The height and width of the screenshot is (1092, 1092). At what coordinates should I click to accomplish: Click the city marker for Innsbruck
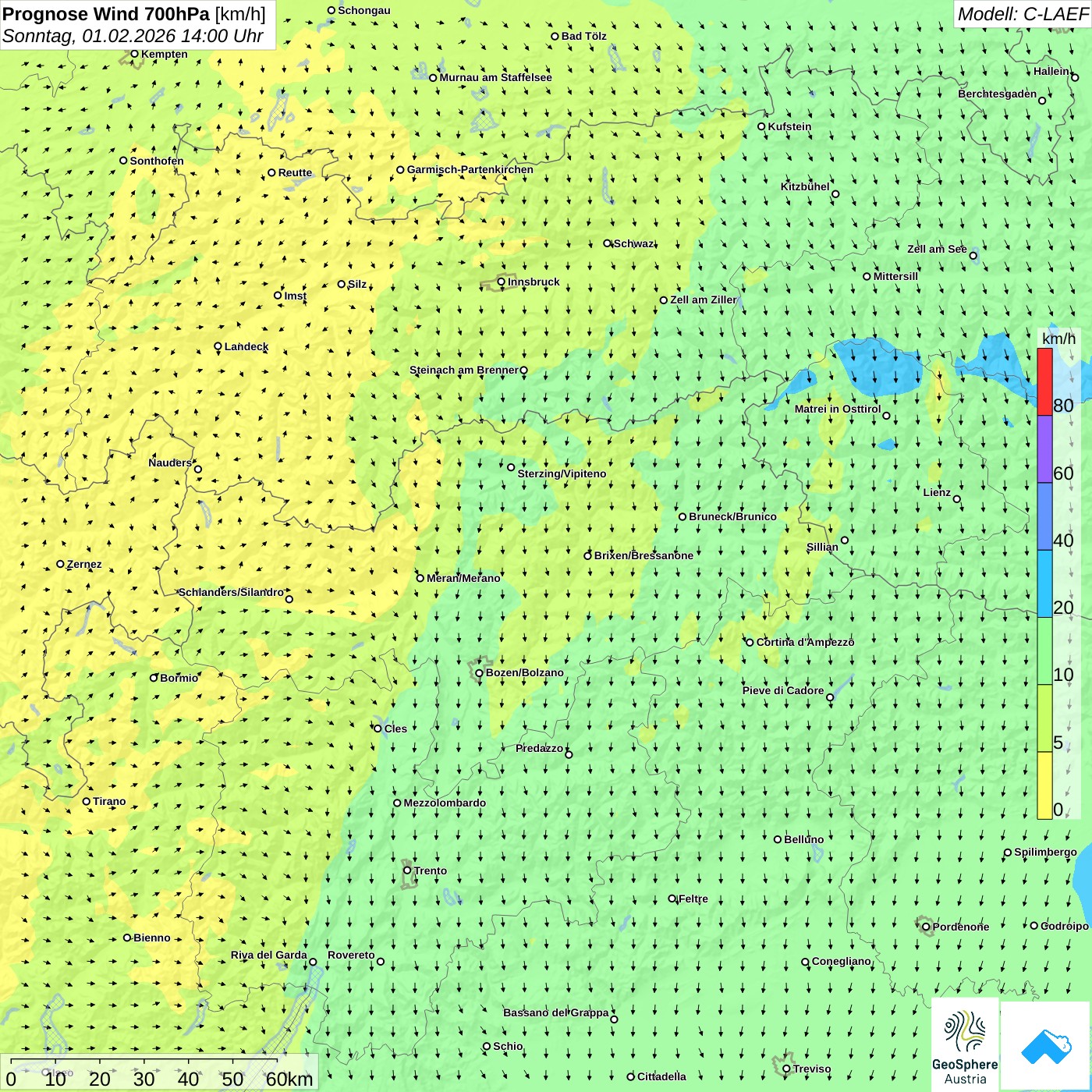pyautogui.click(x=502, y=282)
